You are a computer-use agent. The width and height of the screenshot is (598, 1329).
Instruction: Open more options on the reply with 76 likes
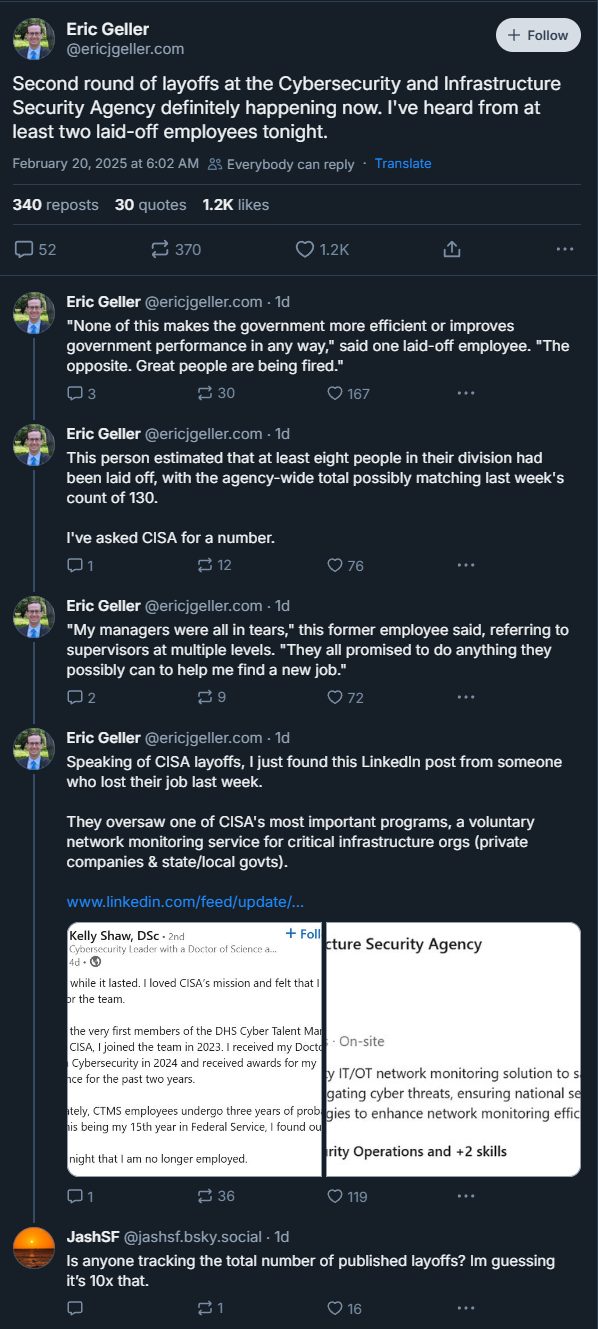click(465, 565)
